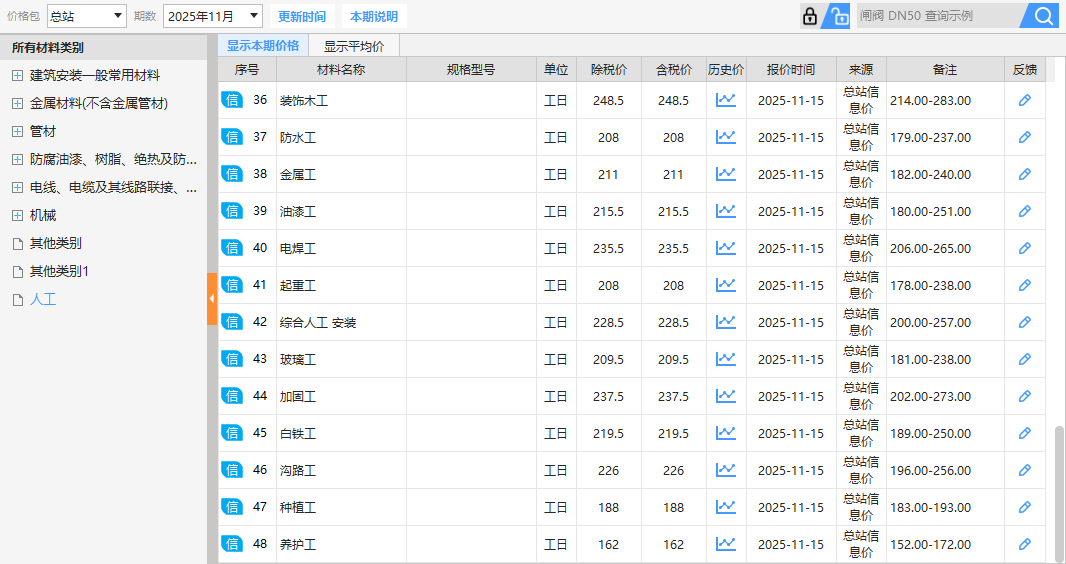Expand 电线、电缆及其线路联接 category
The height and width of the screenshot is (564, 1066).
18,188
